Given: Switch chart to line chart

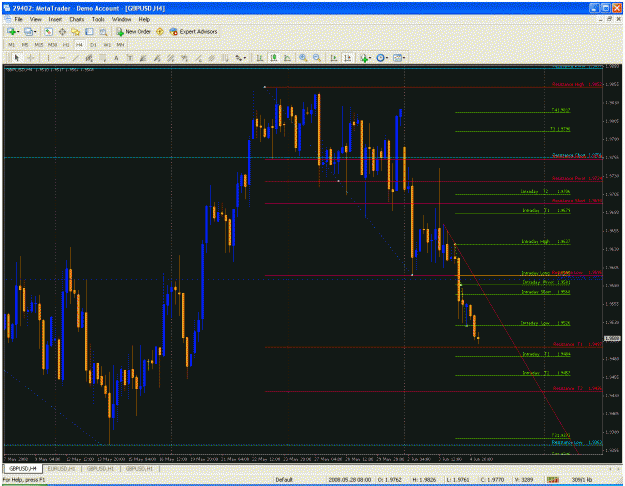Looking at the screenshot, I should pyautogui.click(x=287, y=58).
